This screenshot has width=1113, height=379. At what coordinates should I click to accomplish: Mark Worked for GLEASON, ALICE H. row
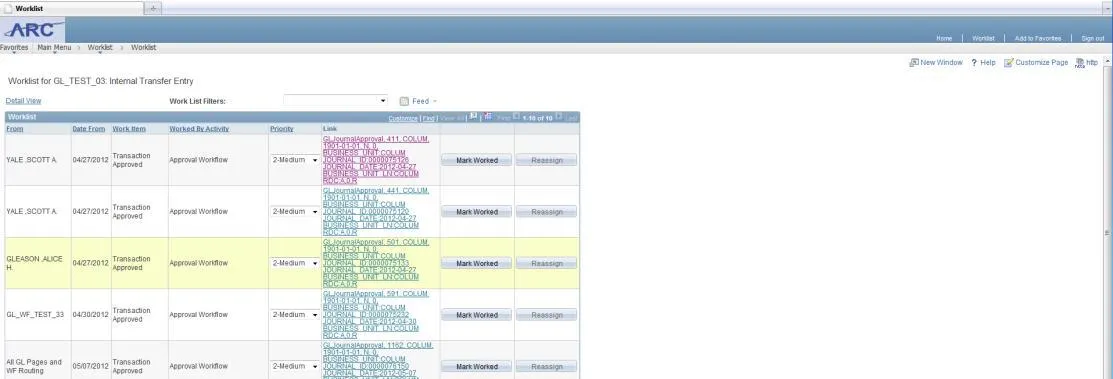click(476, 263)
